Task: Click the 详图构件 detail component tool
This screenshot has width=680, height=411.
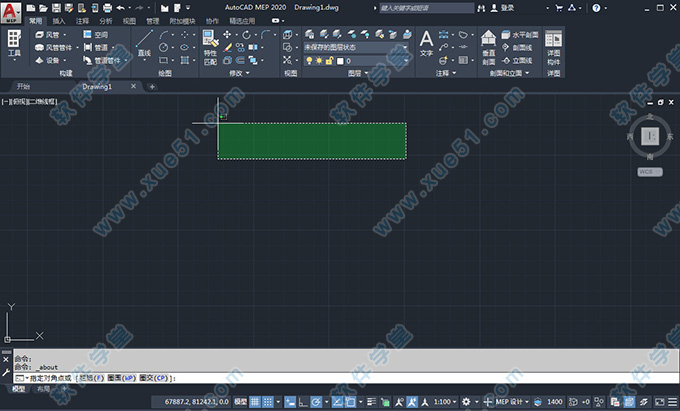Action: pos(553,48)
